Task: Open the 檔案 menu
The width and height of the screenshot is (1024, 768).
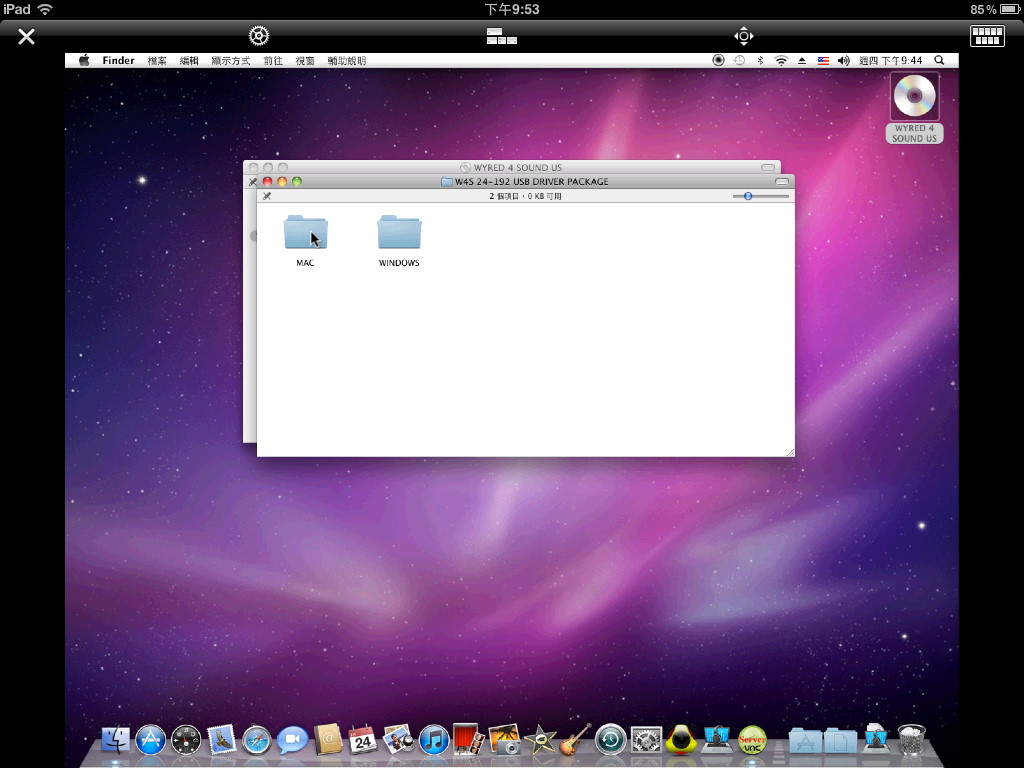Action: [157, 60]
